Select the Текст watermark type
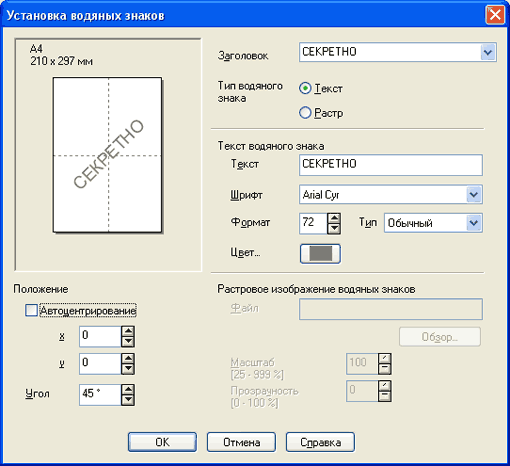The image size is (510, 466). [305, 88]
